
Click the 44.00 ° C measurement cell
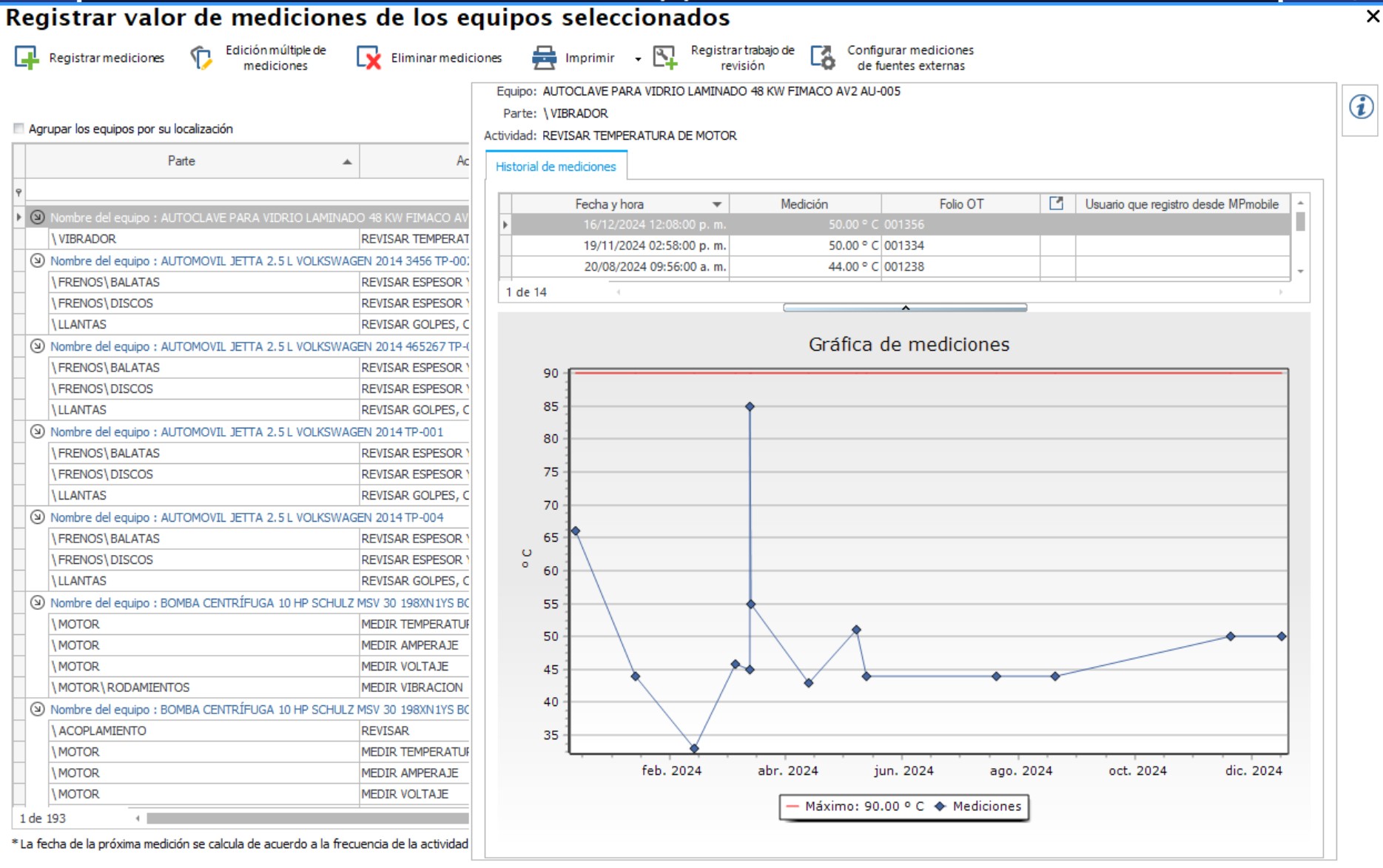click(x=805, y=266)
